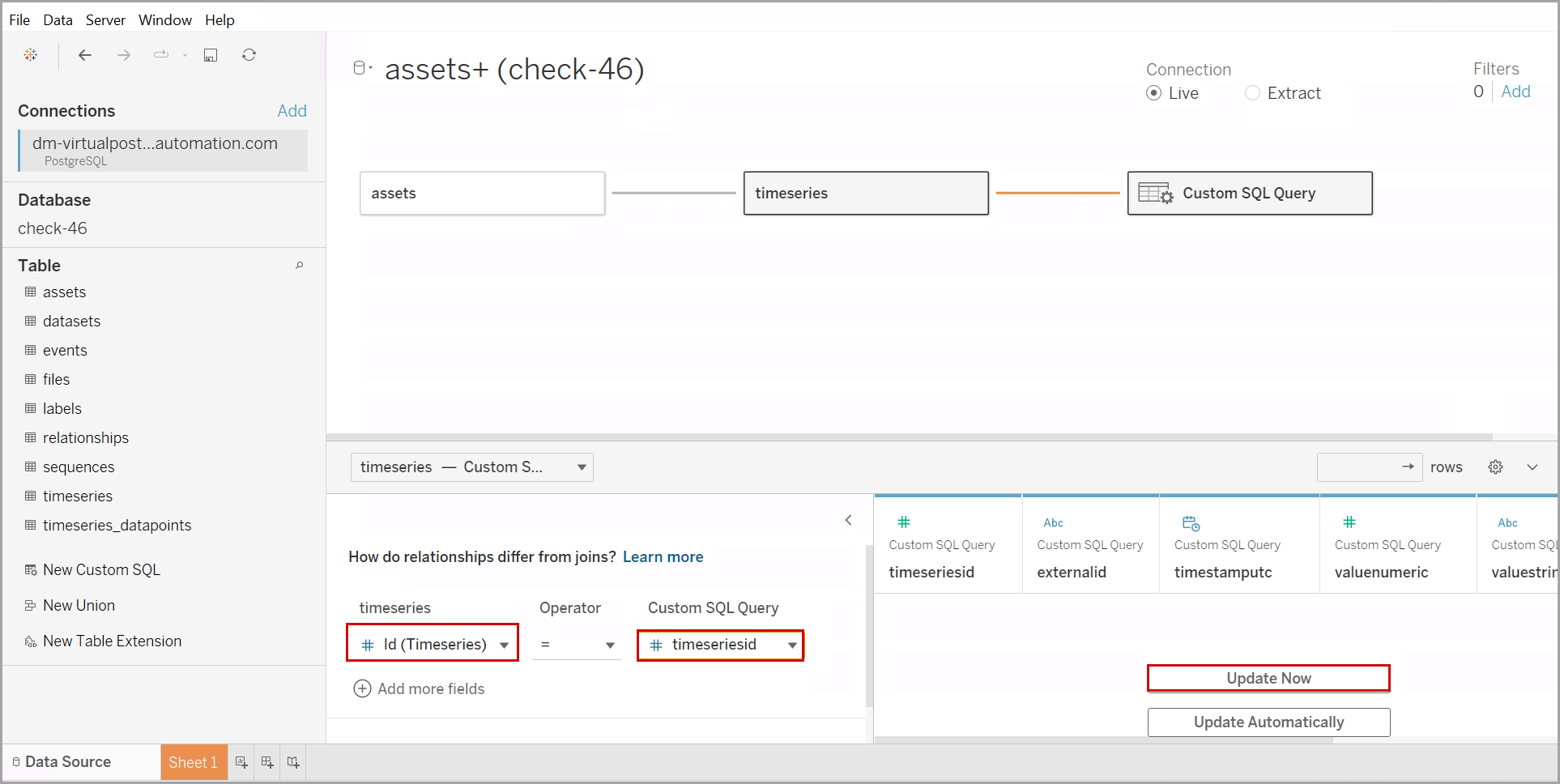This screenshot has width=1560, height=784.
Task: Select the Live connection option
Action: pos(1154,93)
